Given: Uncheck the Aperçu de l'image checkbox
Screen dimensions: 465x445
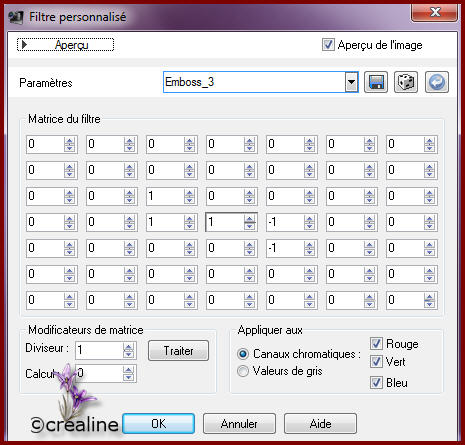Looking at the screenshot, I should pyautogui.click(x=328, y=44).
